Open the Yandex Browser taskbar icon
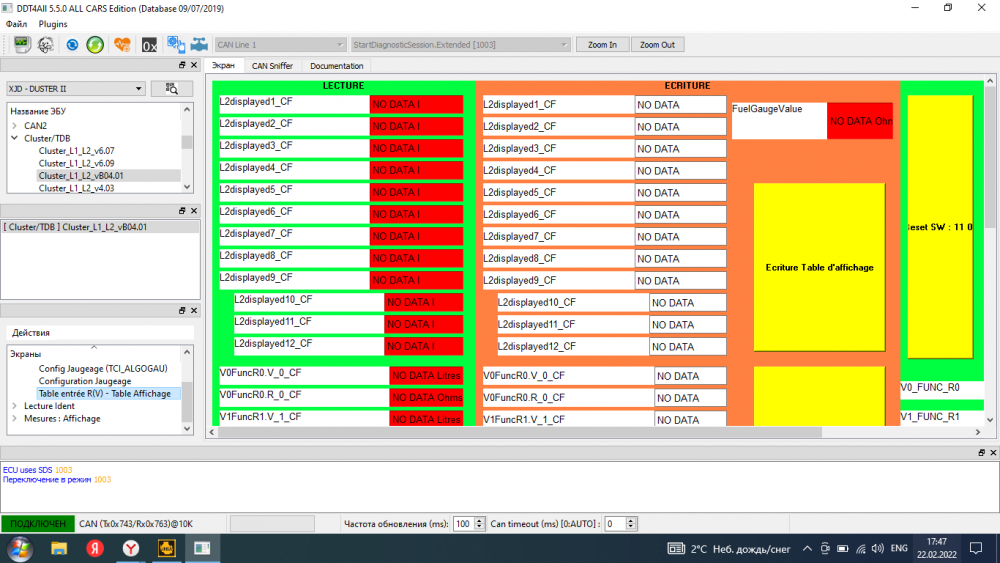The image size is (1000, 563). [131, 548]
